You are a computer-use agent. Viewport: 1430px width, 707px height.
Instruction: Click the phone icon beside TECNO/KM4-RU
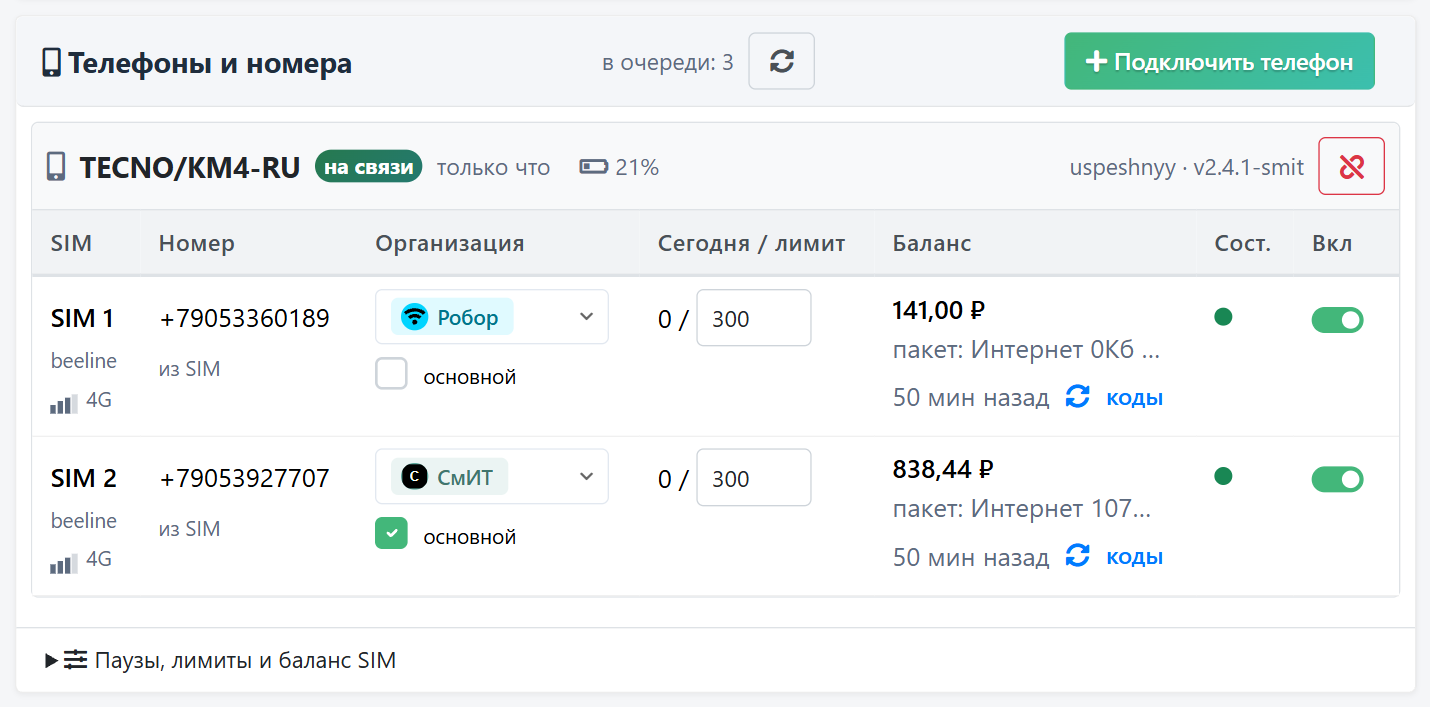[56, 167]
